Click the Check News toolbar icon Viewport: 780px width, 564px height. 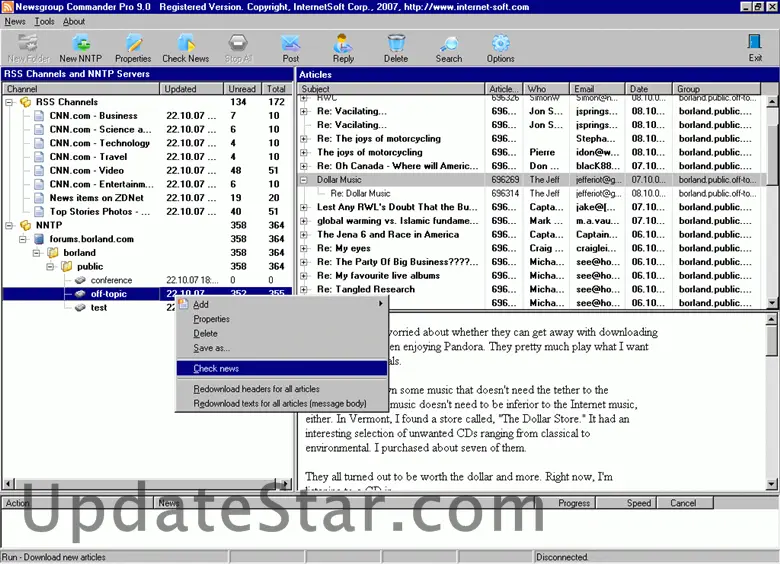click(186, 47)
